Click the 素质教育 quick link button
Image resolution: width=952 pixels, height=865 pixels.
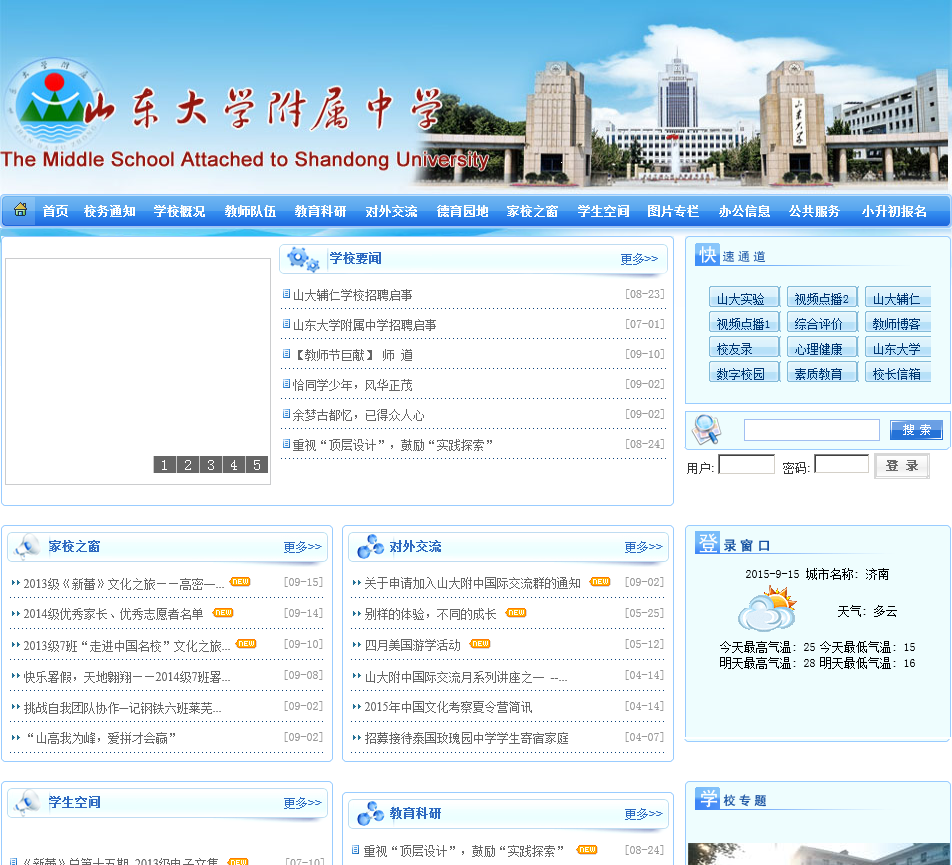click(x=822, y=372)
